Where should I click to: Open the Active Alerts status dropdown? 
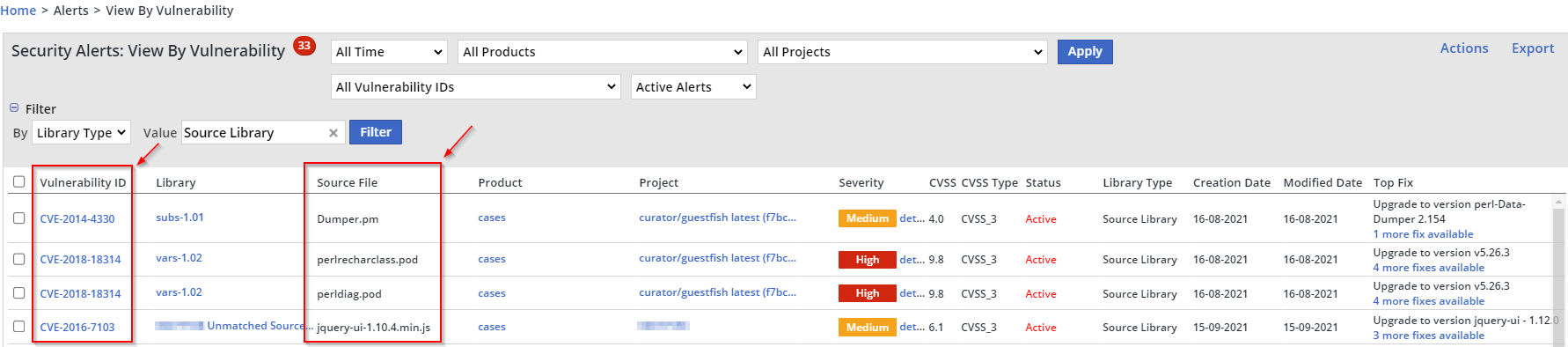pyautogui.click(x=693, y=87)
